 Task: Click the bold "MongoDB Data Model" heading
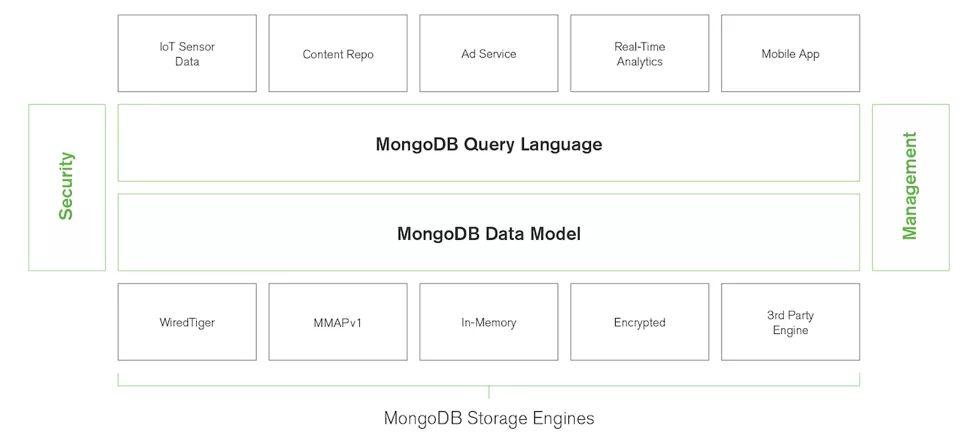489,234
